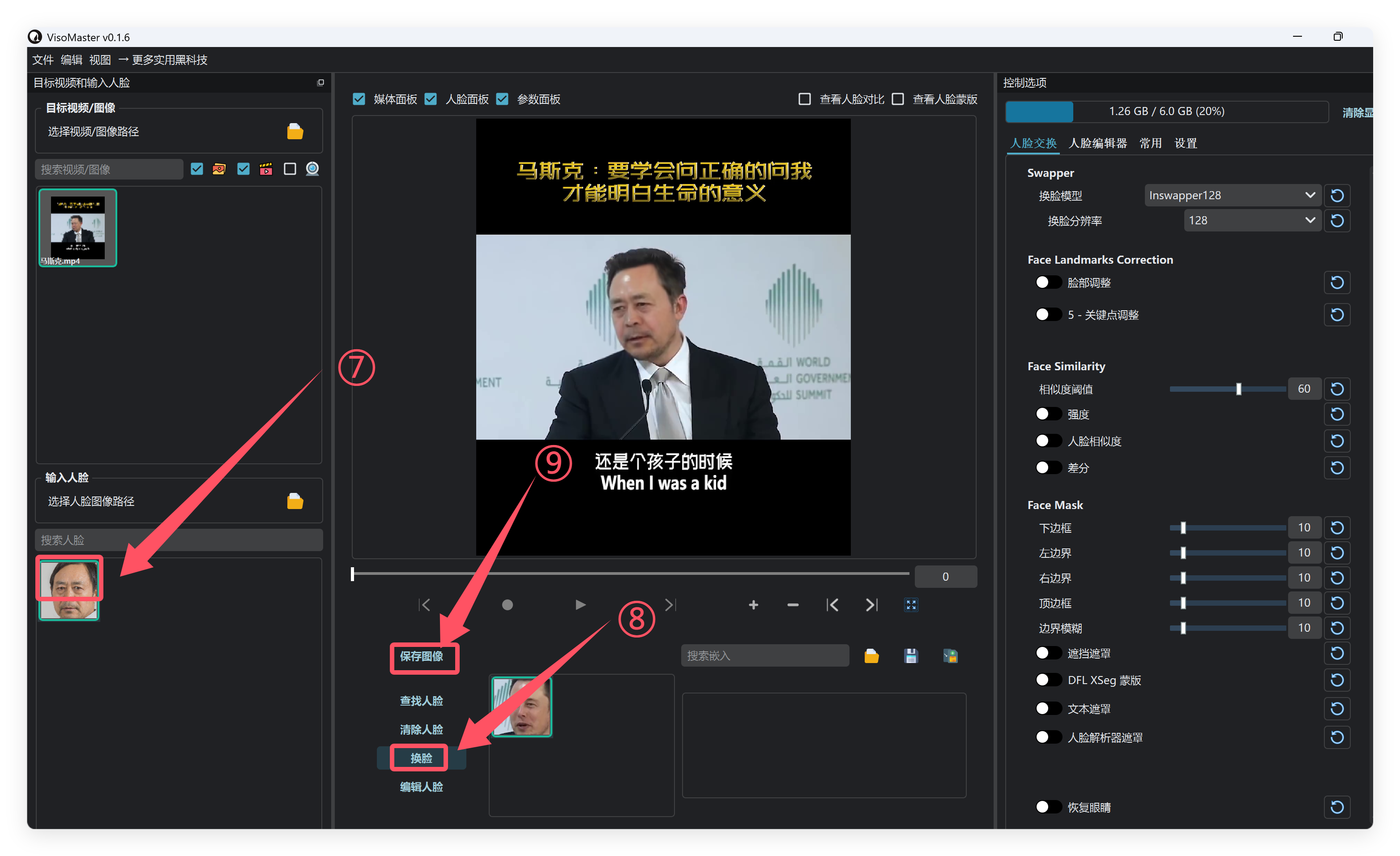Adjust the 顶边框 slider
The width and height of the screenshot is (1400, 856).
pos(1228,603)
